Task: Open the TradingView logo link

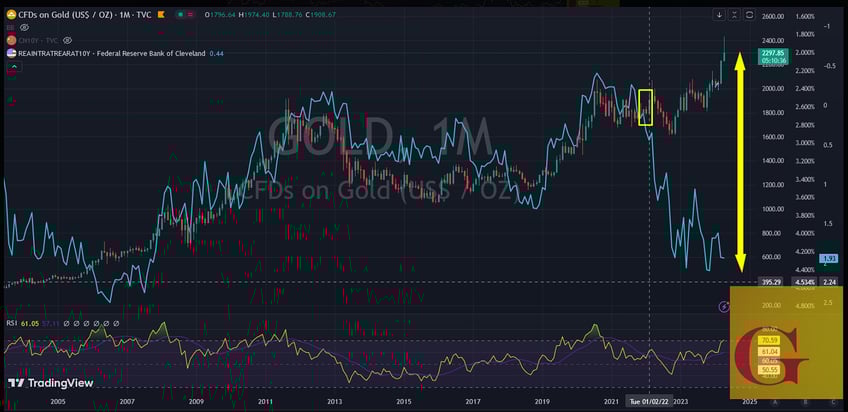Action: pos(51,383)
